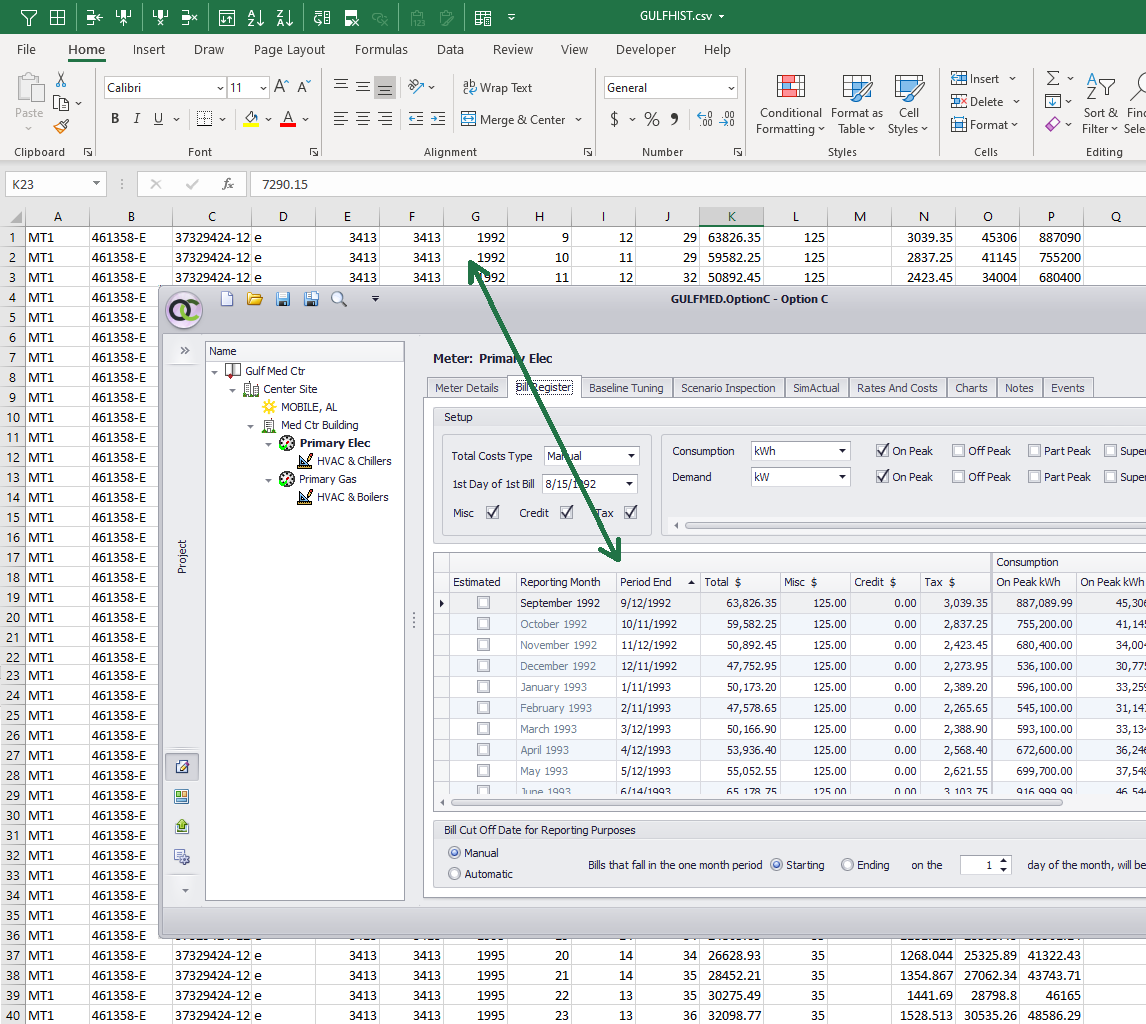1146x1024 pixels.
Task: Open the General number format dropdown
Action: click(x=731, y=88)
